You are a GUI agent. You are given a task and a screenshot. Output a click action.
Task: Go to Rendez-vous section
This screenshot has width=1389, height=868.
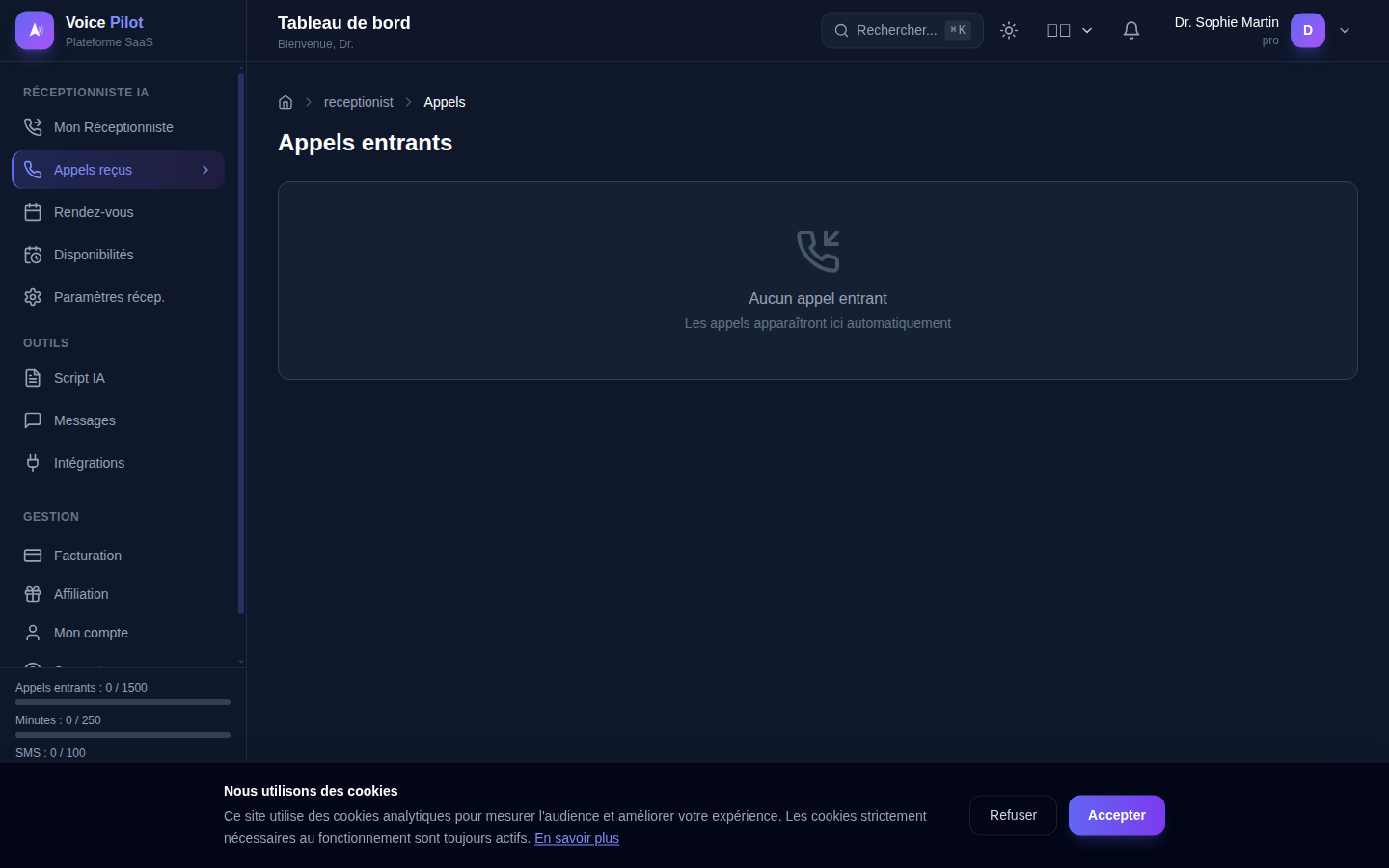click(x=118, y=212)
